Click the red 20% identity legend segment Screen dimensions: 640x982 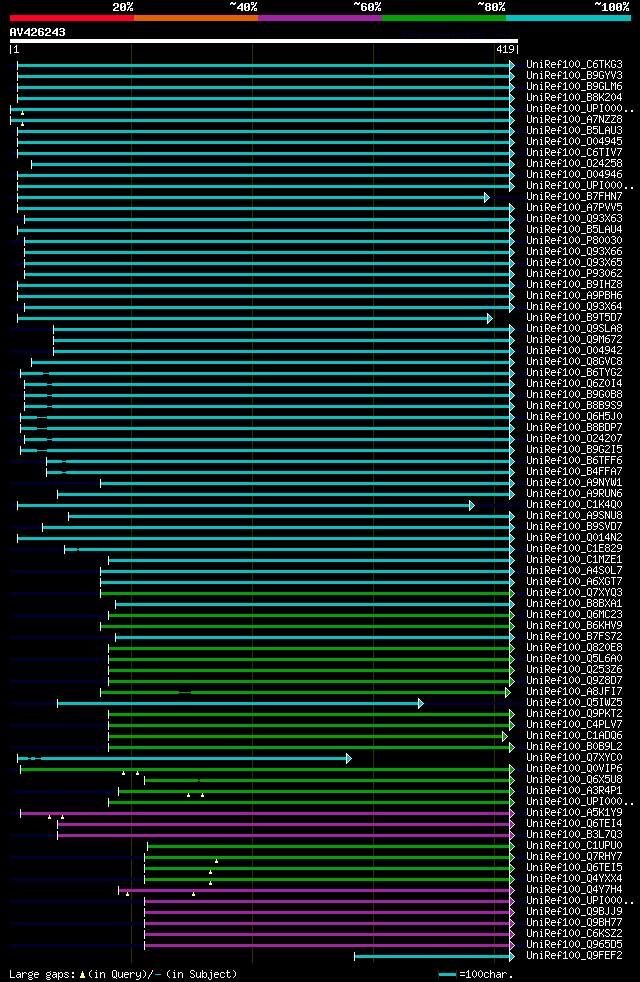(72, 18)
